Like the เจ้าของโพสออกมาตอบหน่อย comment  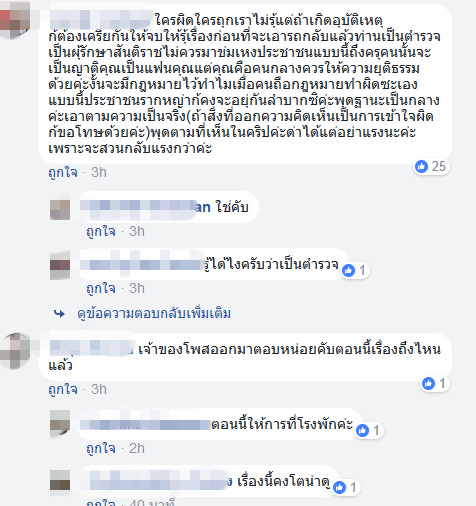tap(63, 389)
